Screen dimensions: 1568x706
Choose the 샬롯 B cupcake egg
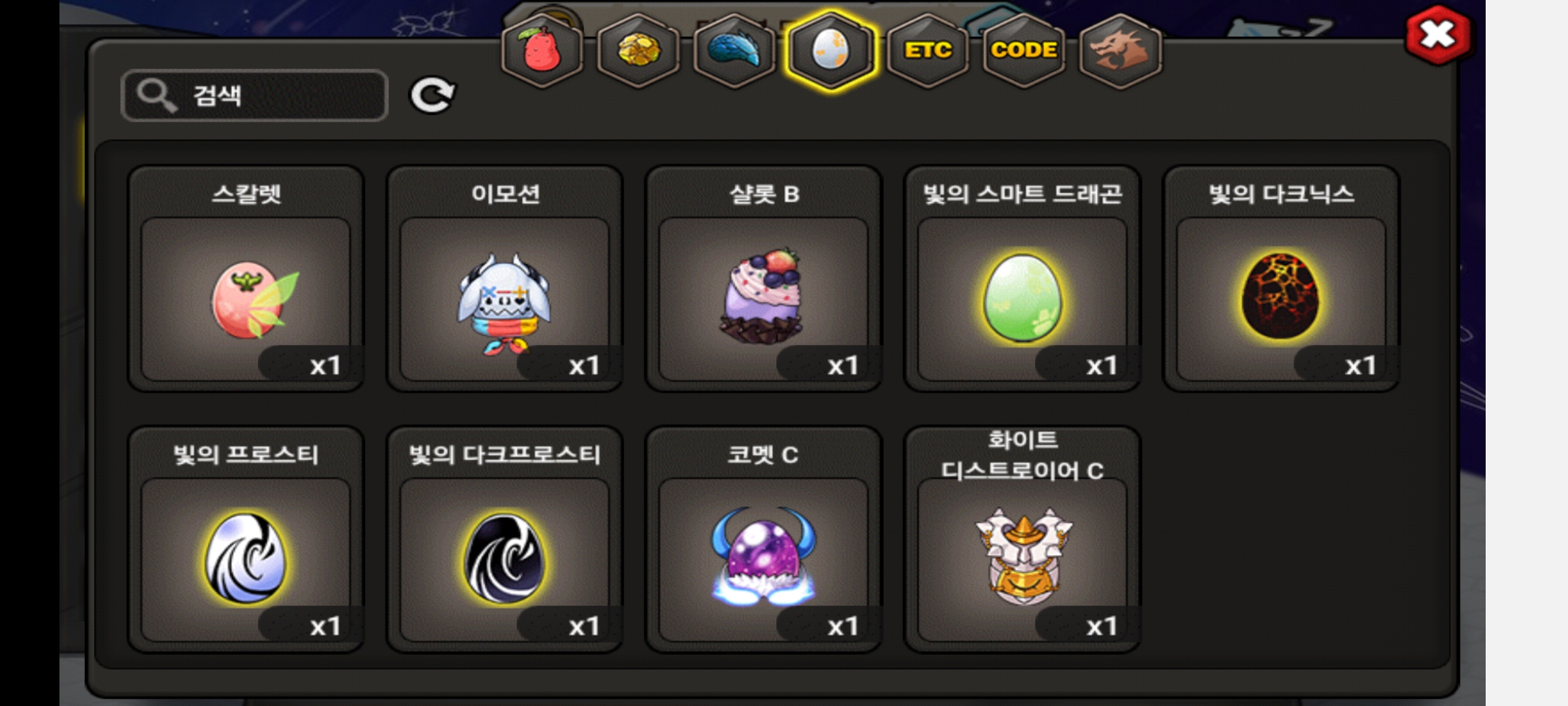763,279
